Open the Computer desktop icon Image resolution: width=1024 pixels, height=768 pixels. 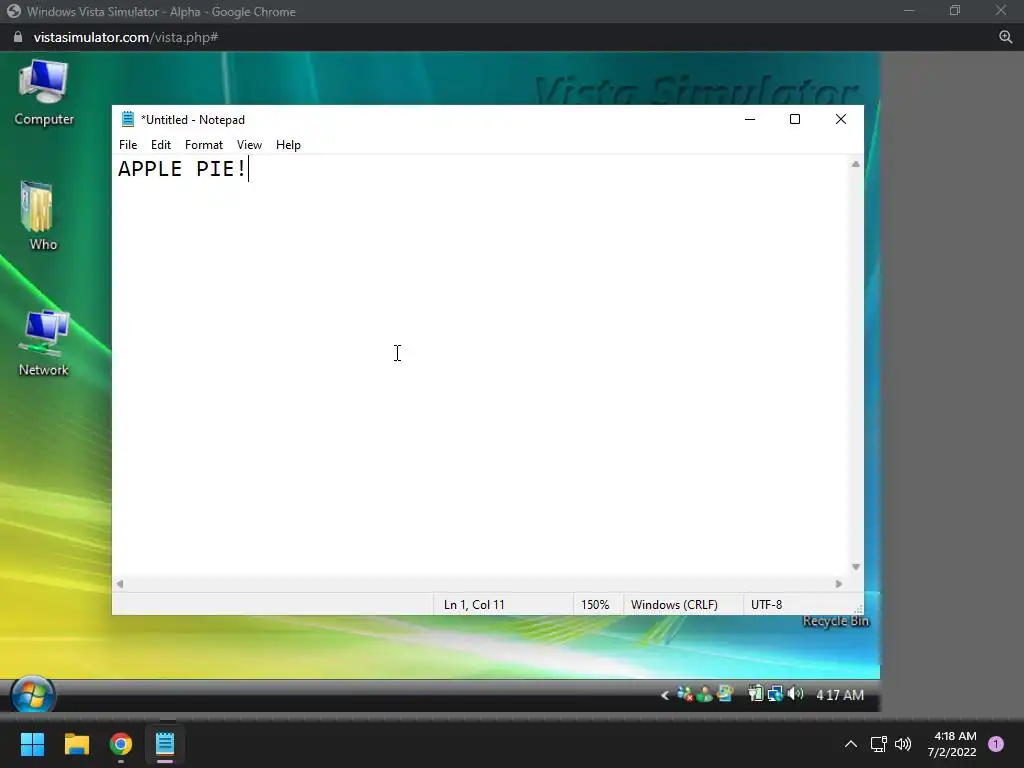[44, 93]
